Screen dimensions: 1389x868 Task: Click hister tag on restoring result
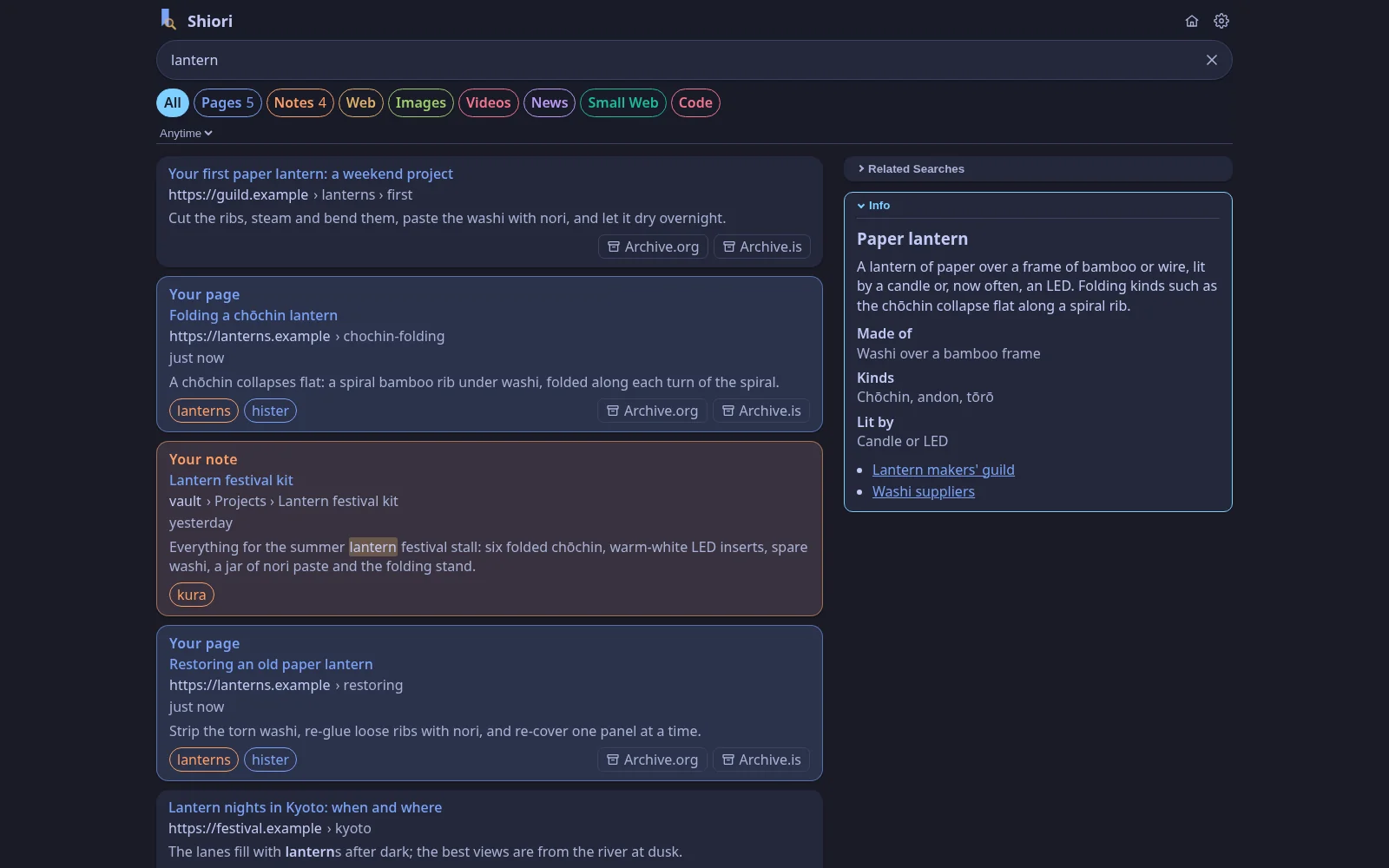click(270, 759)
